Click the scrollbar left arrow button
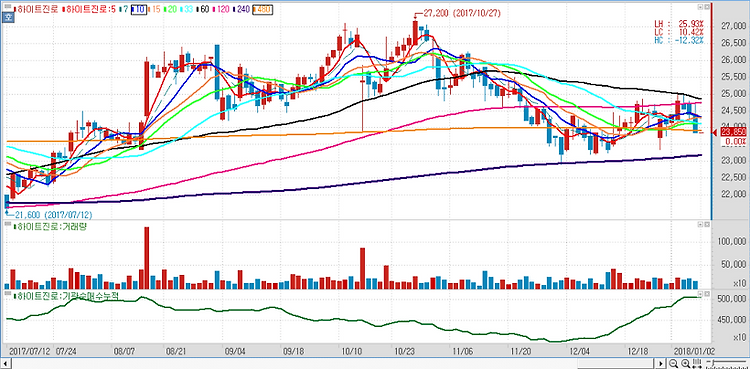The image size is (750, 369). click(6, 364)
